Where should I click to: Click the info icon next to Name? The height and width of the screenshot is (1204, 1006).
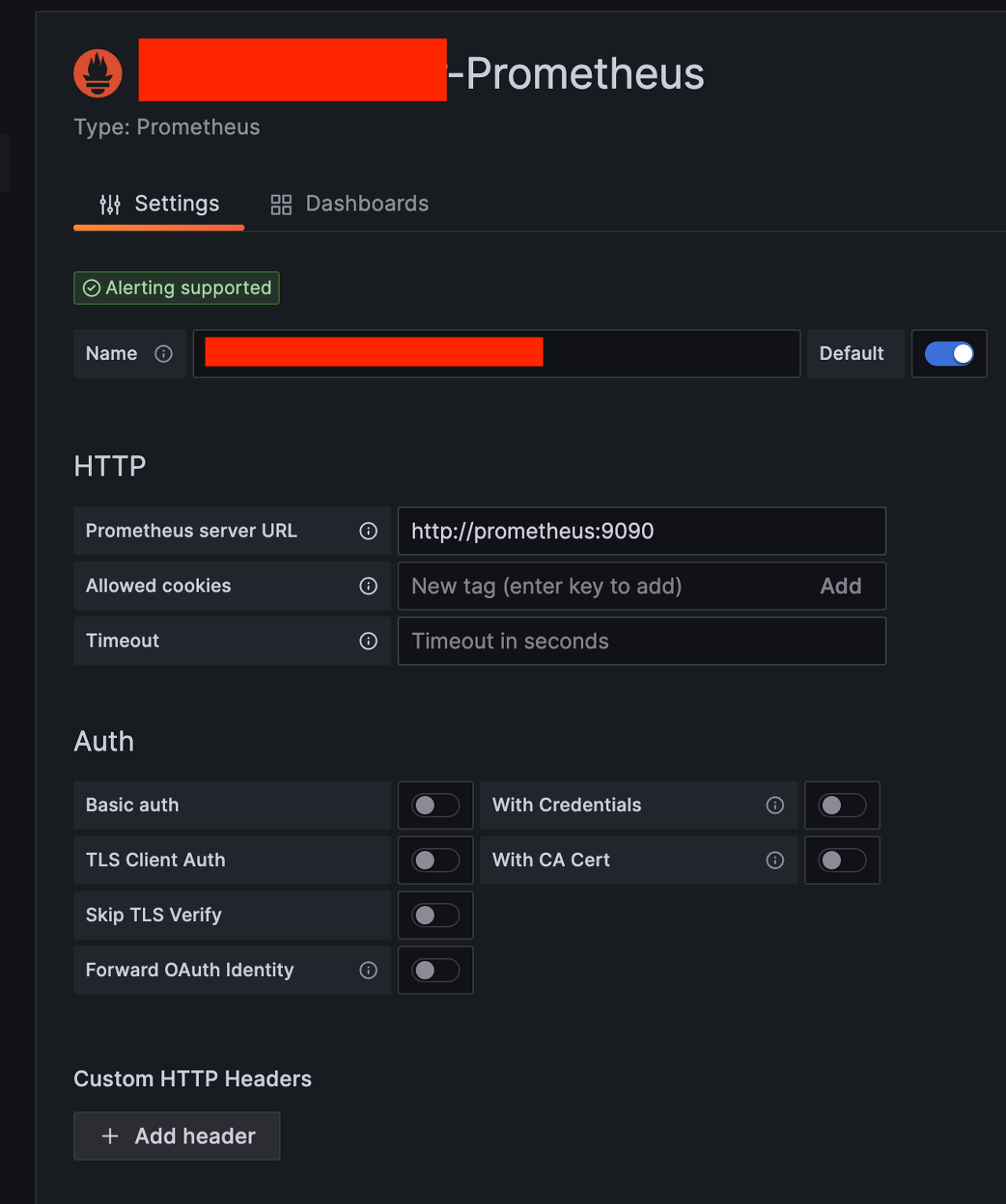163,354
